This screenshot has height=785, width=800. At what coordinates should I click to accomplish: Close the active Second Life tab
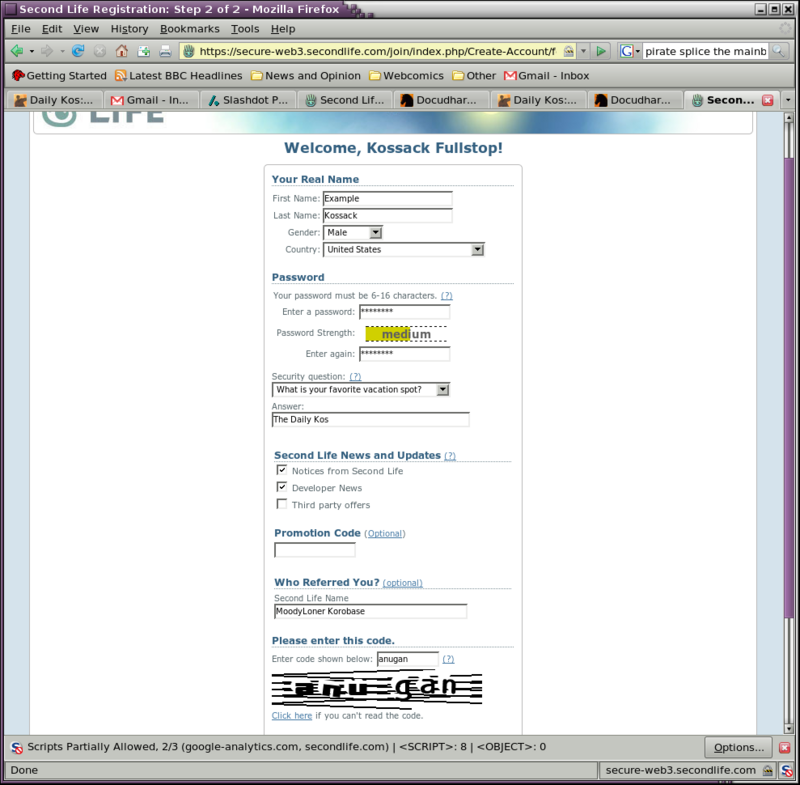pos(767,100)
